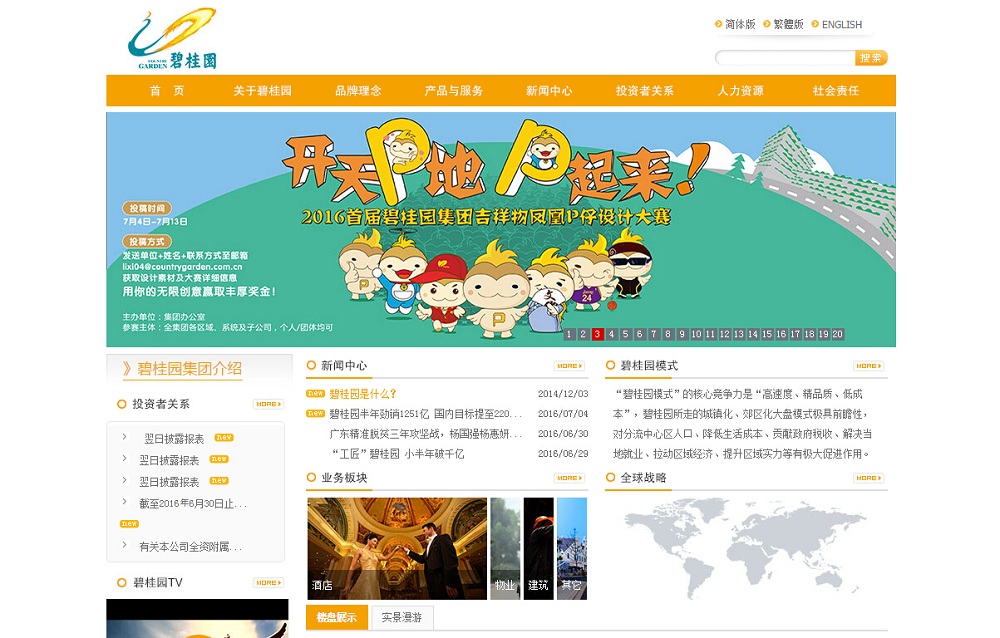This screenshot has width=1000, height=638.
Task: Click the world map under 全球战略
Action: point(743,549)
